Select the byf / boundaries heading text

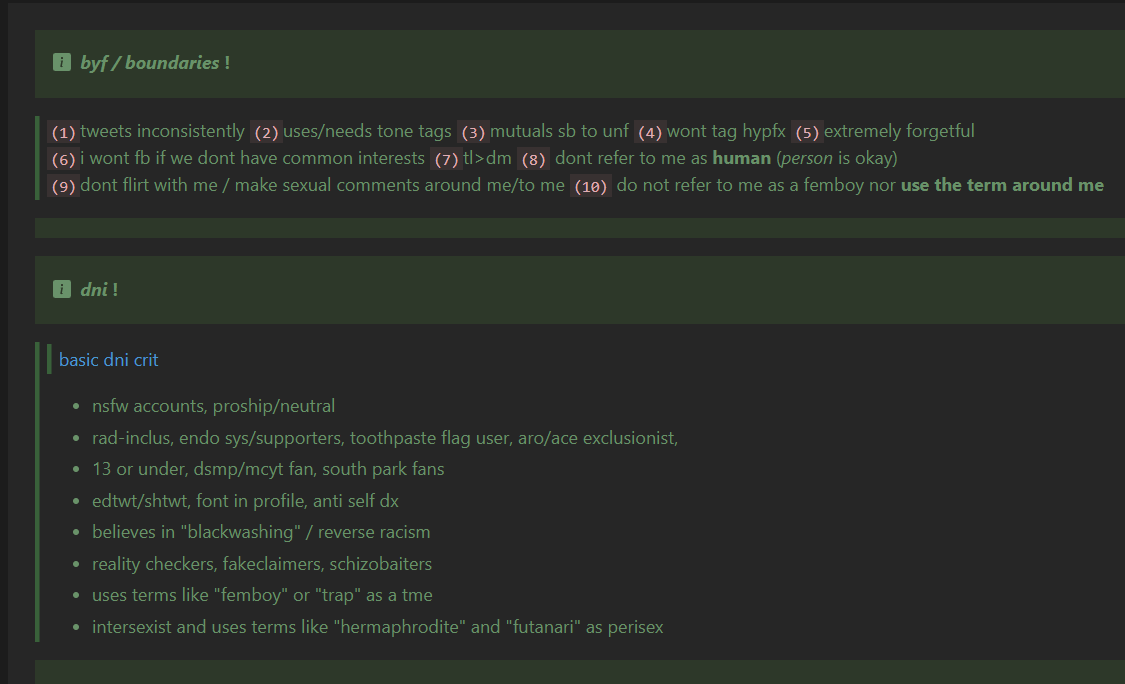pyautogui.click(x=155, y=63)
